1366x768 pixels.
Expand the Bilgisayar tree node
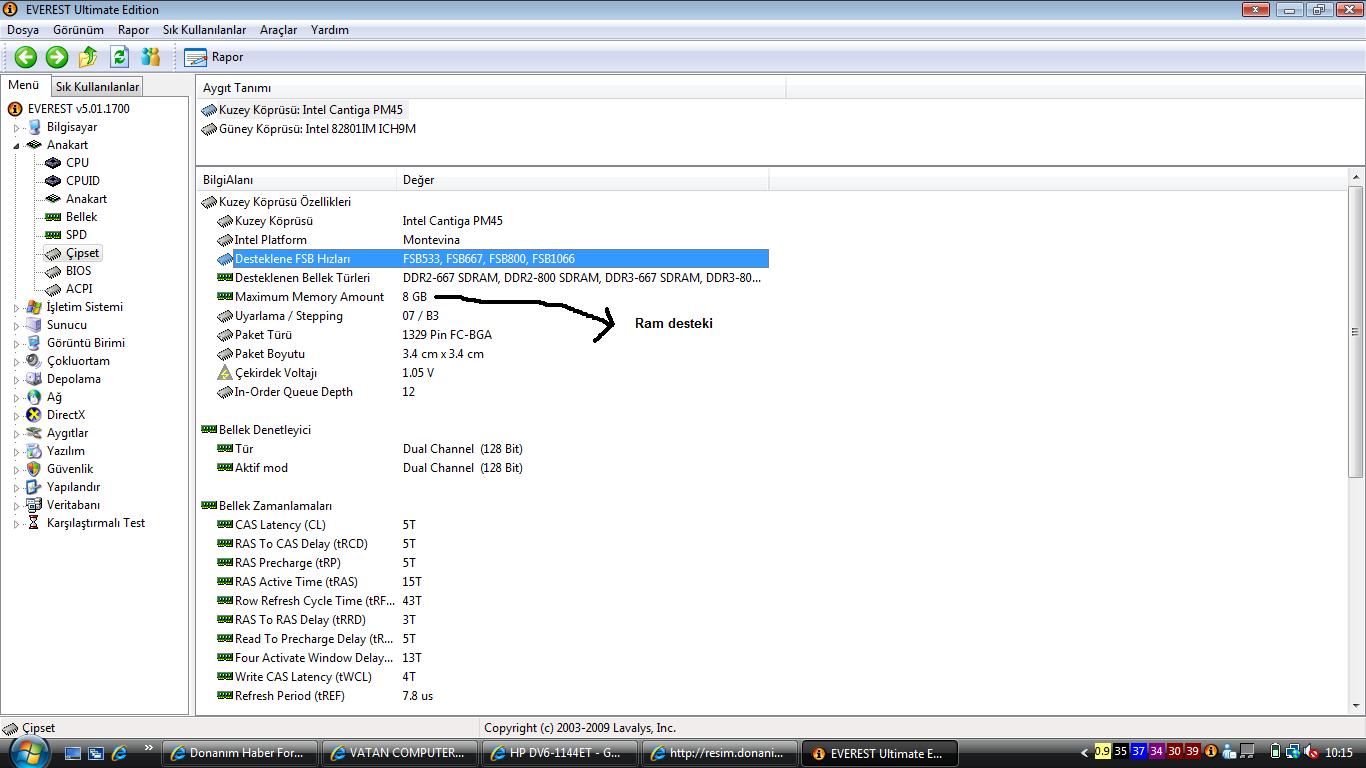pyautogui.click(x=17, y=127)
